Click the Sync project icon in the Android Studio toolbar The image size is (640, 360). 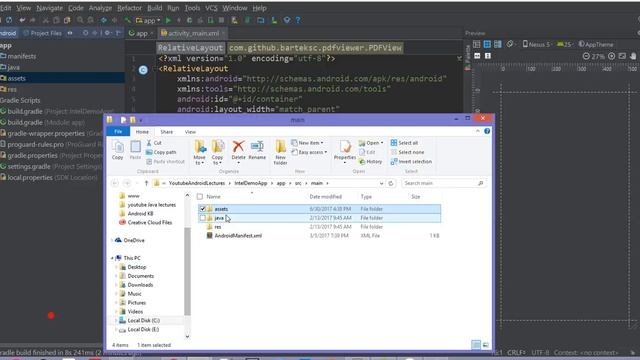tap(9, 20)
